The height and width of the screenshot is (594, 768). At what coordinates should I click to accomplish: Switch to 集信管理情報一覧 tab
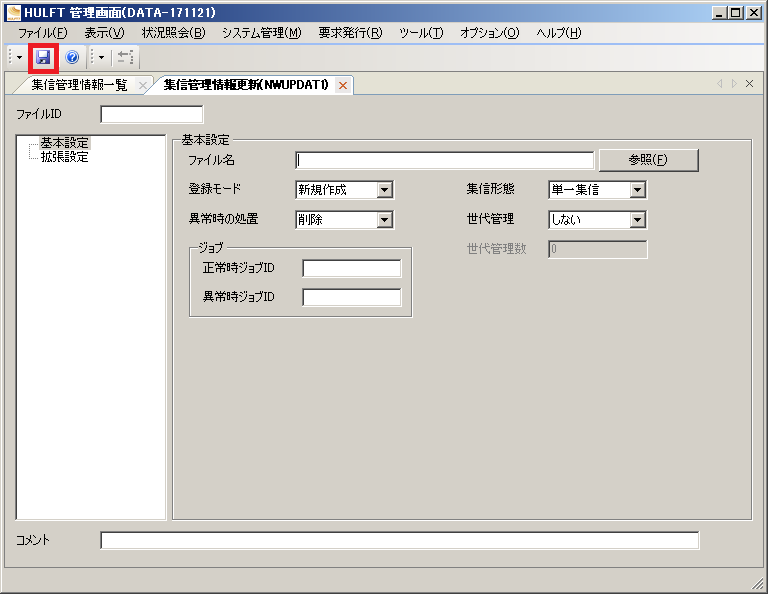[79, 85]
